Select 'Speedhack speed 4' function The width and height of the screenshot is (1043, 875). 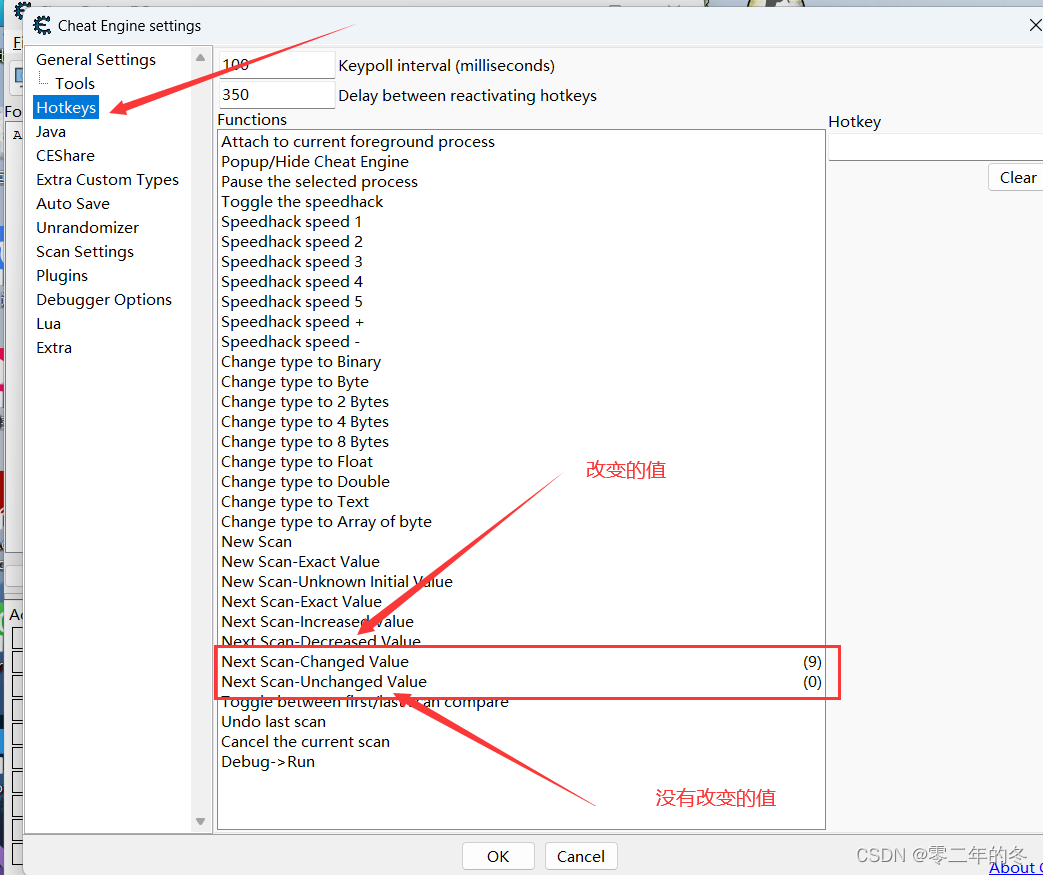[x=521, y=281]
